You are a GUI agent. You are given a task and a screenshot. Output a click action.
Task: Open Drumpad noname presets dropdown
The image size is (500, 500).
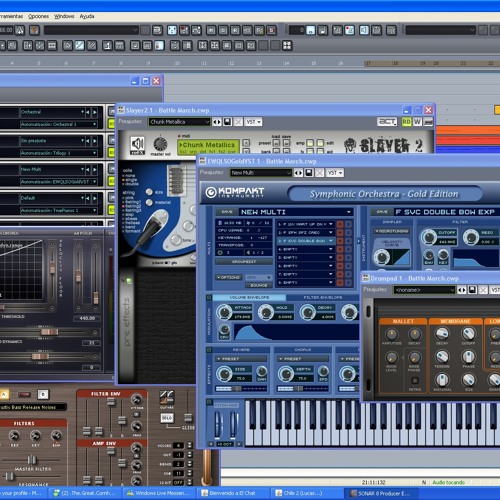[424, 290]
